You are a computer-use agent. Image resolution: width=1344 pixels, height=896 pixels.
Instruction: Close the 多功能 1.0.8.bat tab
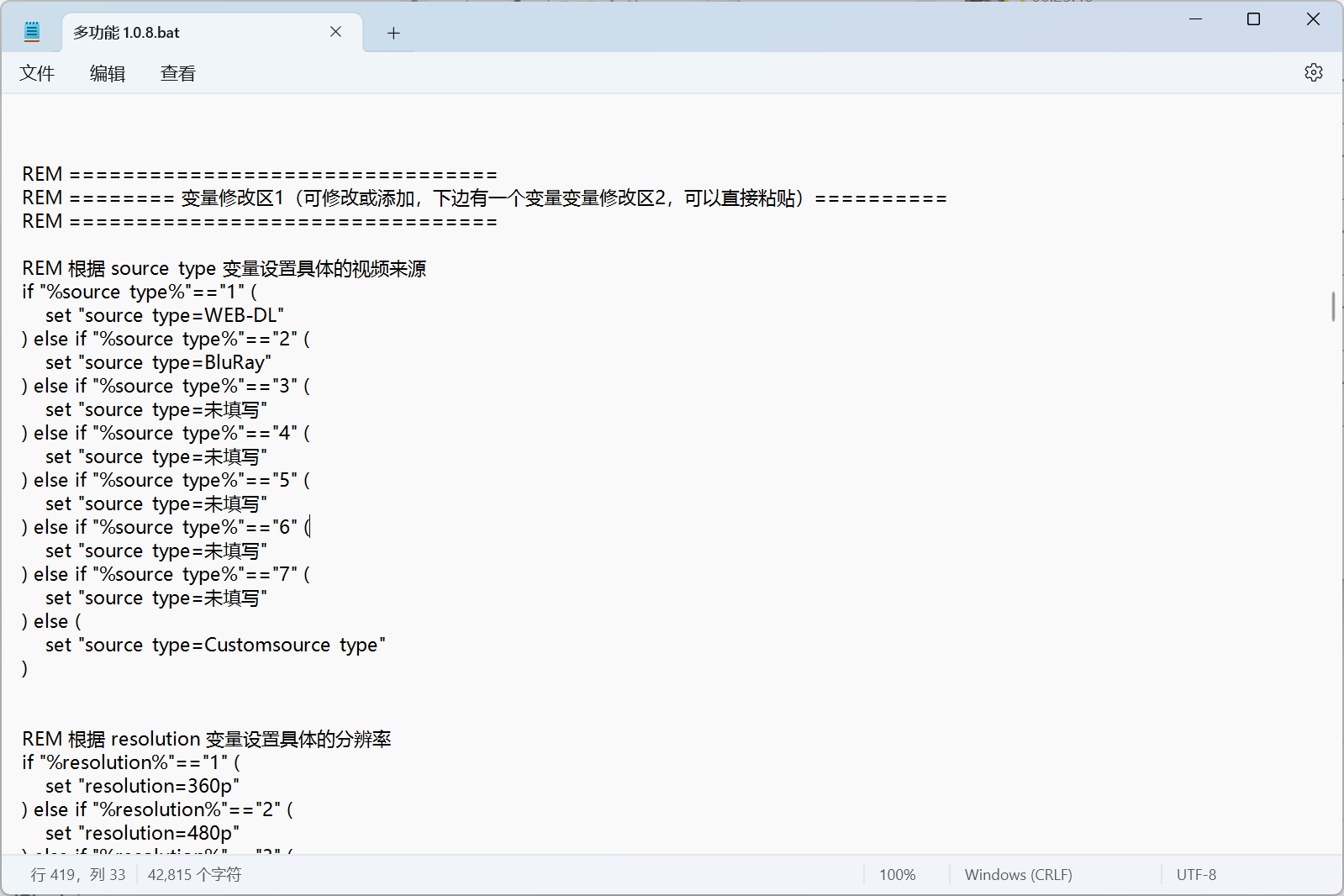coord(335,32)
